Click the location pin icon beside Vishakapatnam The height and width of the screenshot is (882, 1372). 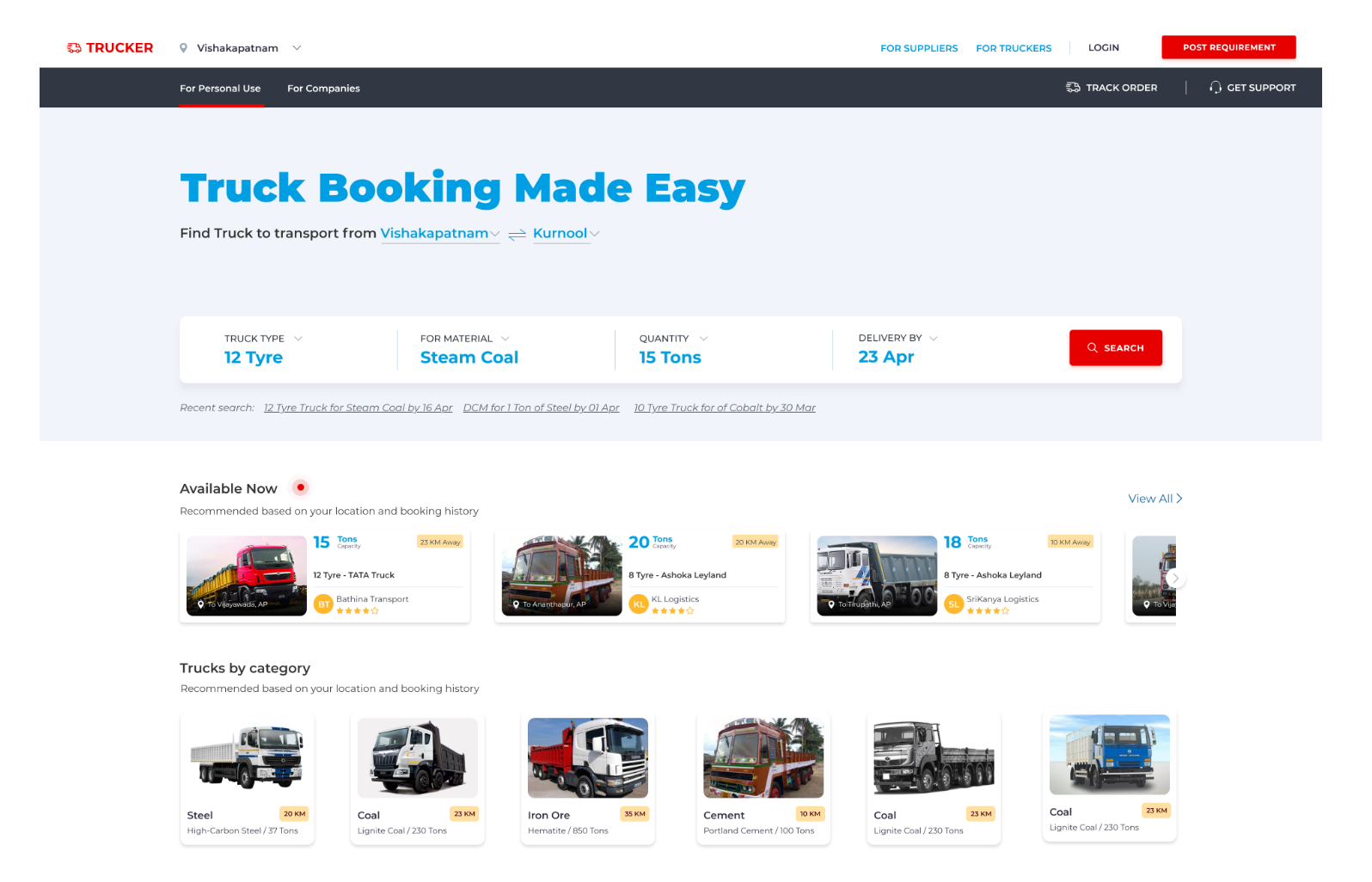183,48
